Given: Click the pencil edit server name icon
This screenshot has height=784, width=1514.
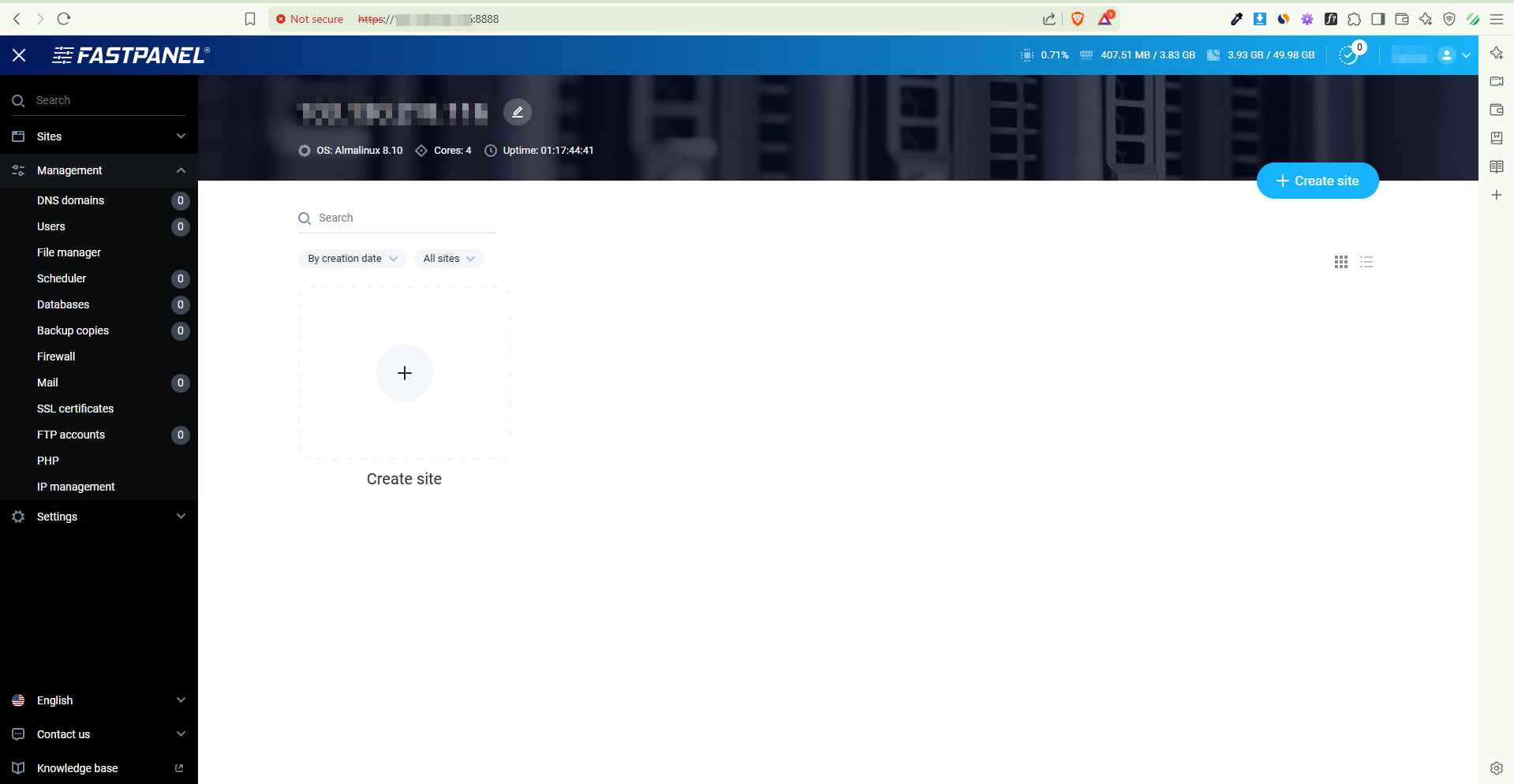Looking at the screenshot, I should (518, 112).
